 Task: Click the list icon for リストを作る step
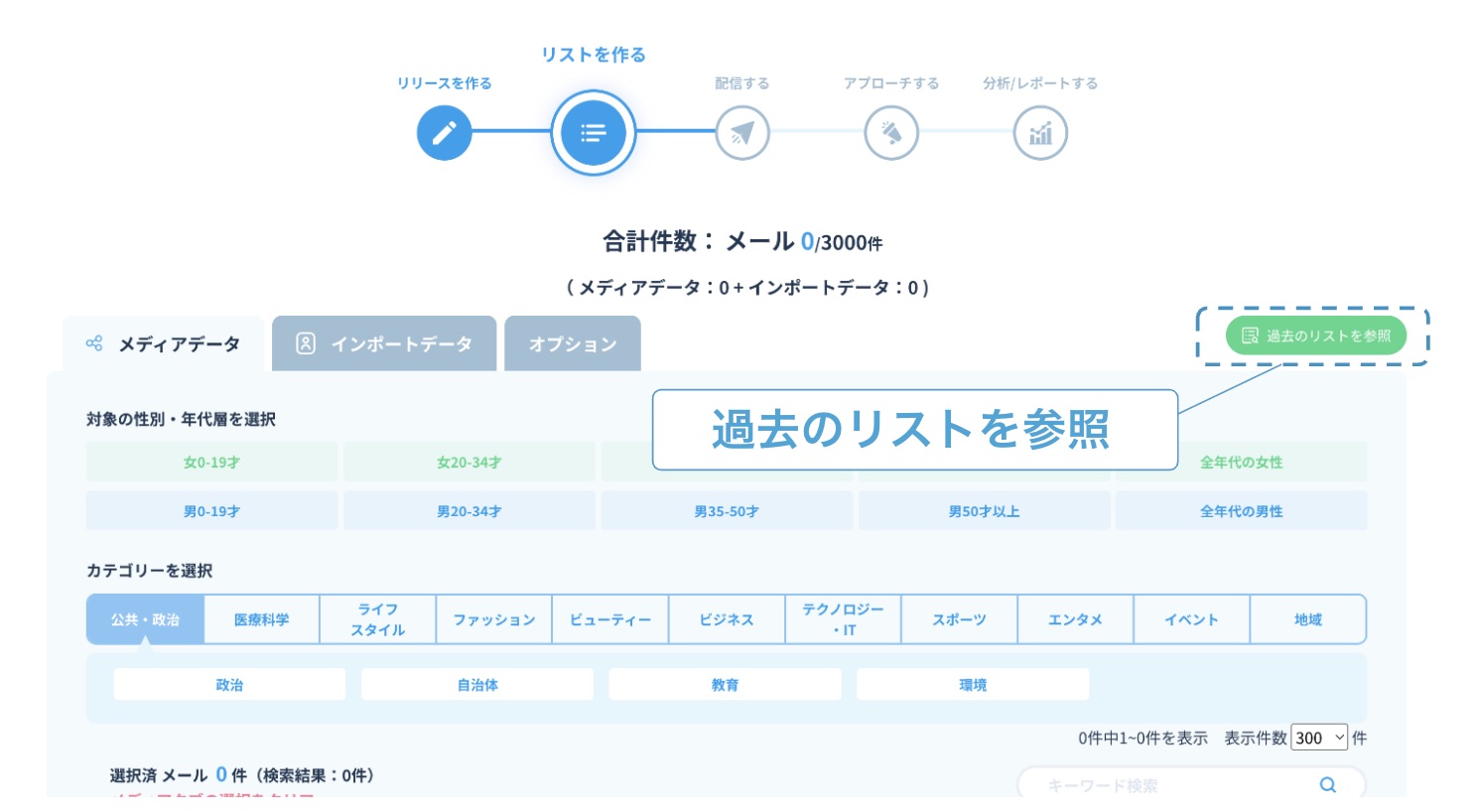pos(593,133)
